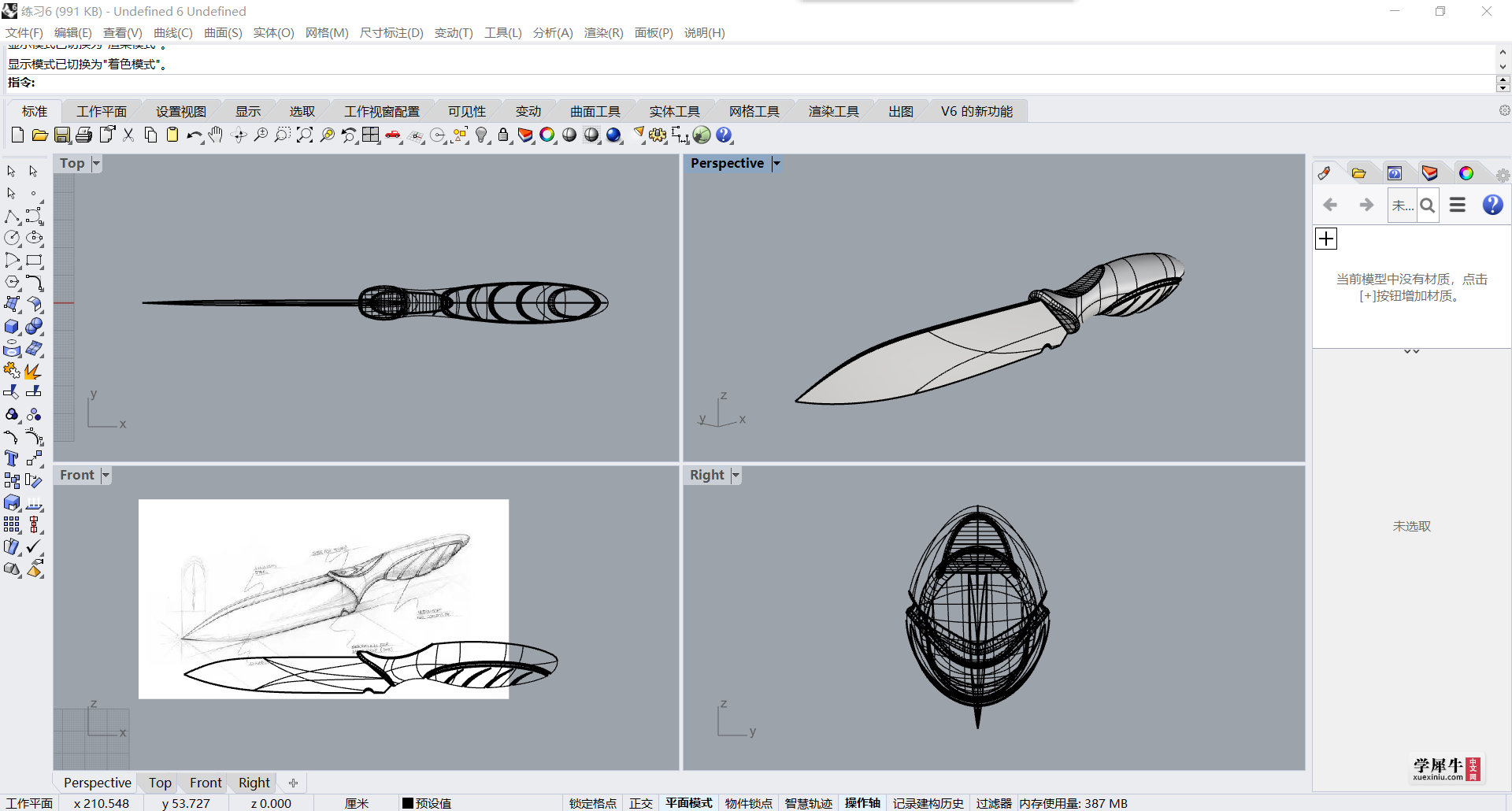Open Perspective viewport title dropdown arrow
The height and width of the screenshot is (811, 1512).
pyautogui.click(x=776, y=164)
